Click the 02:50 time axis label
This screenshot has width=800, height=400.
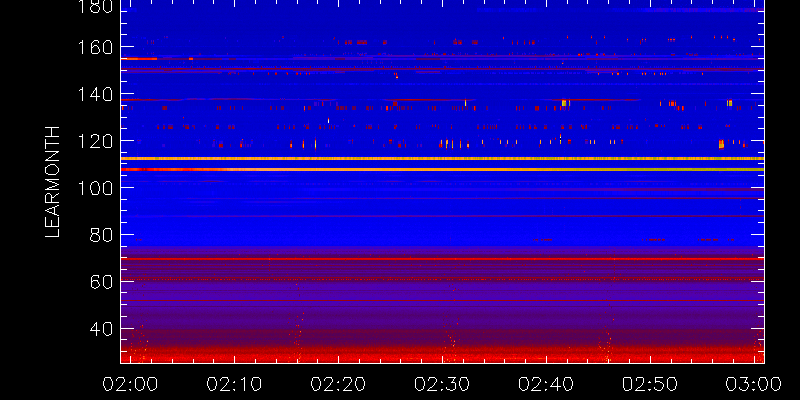point(650,384)
